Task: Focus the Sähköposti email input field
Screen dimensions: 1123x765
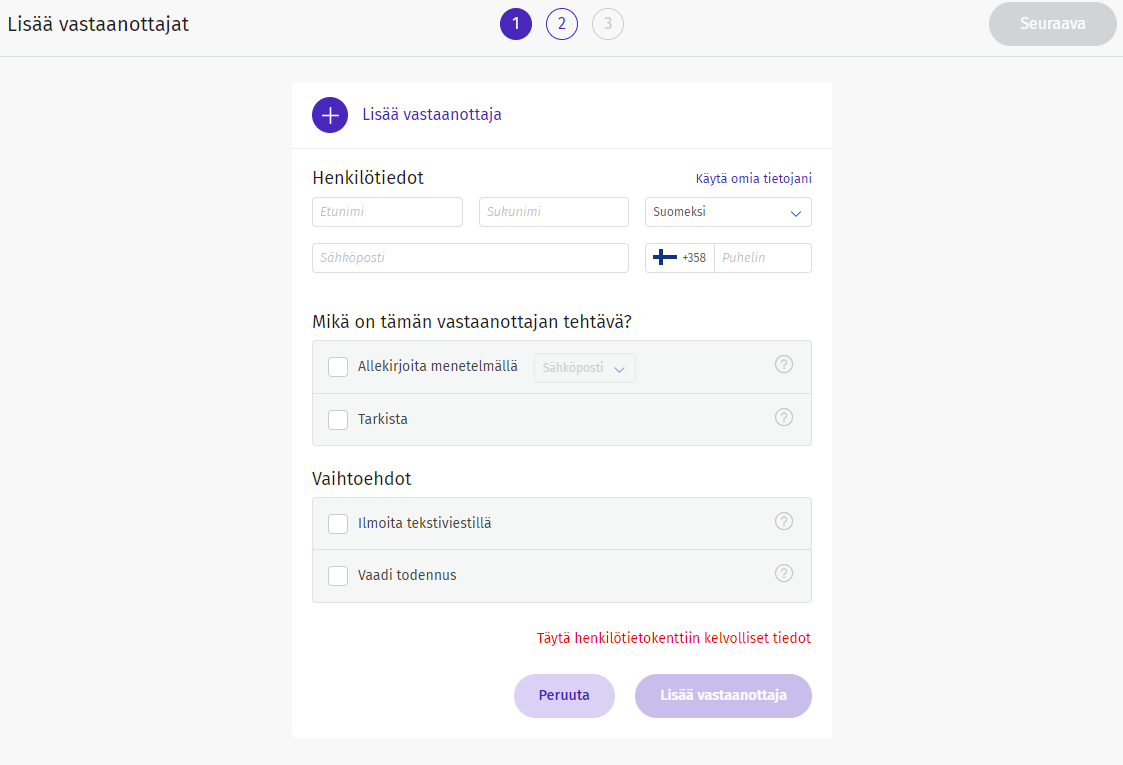Action: point(470,258)
